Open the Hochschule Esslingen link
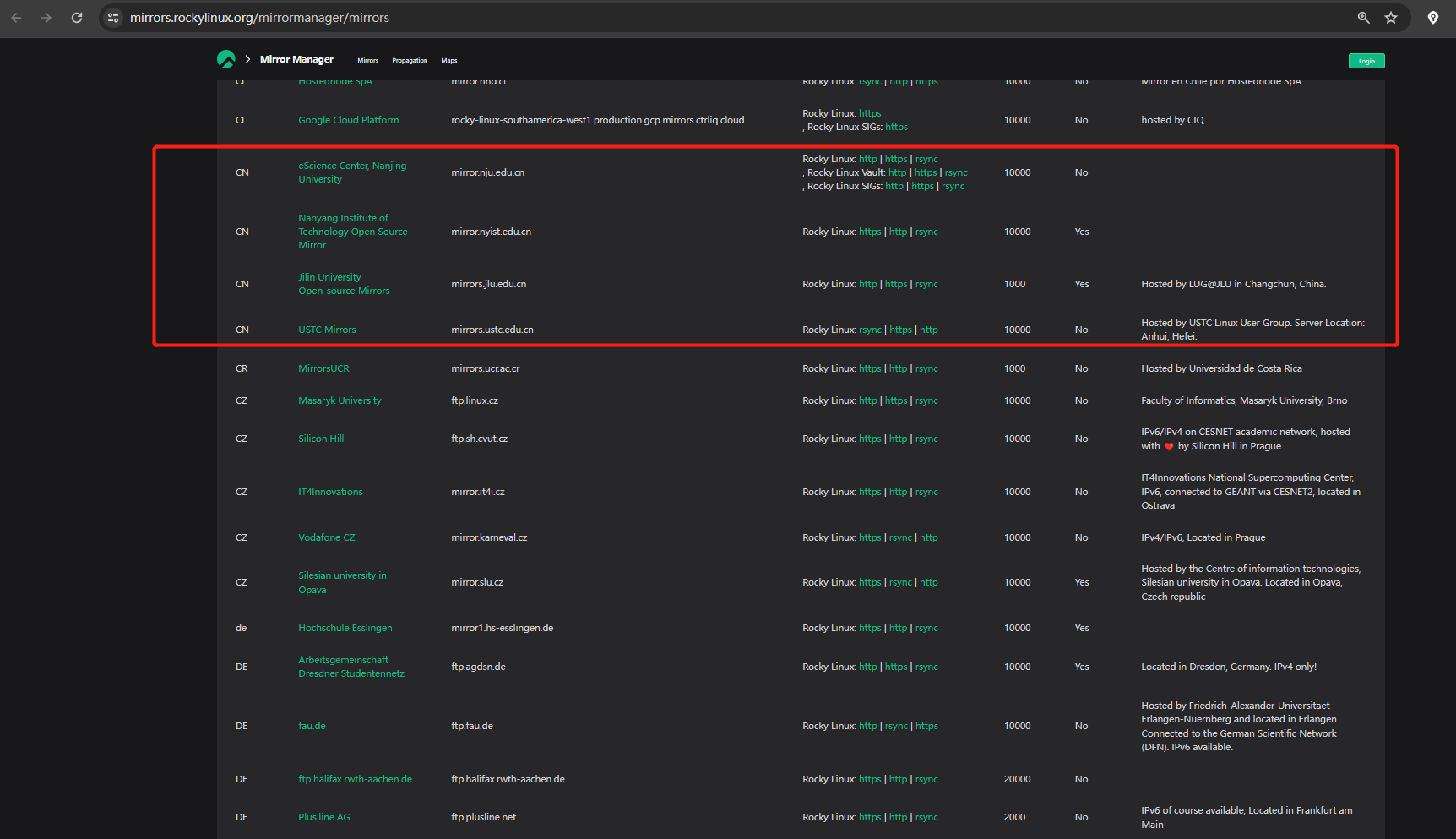This screenshot has width=1456, height=839. coord(345,628)
